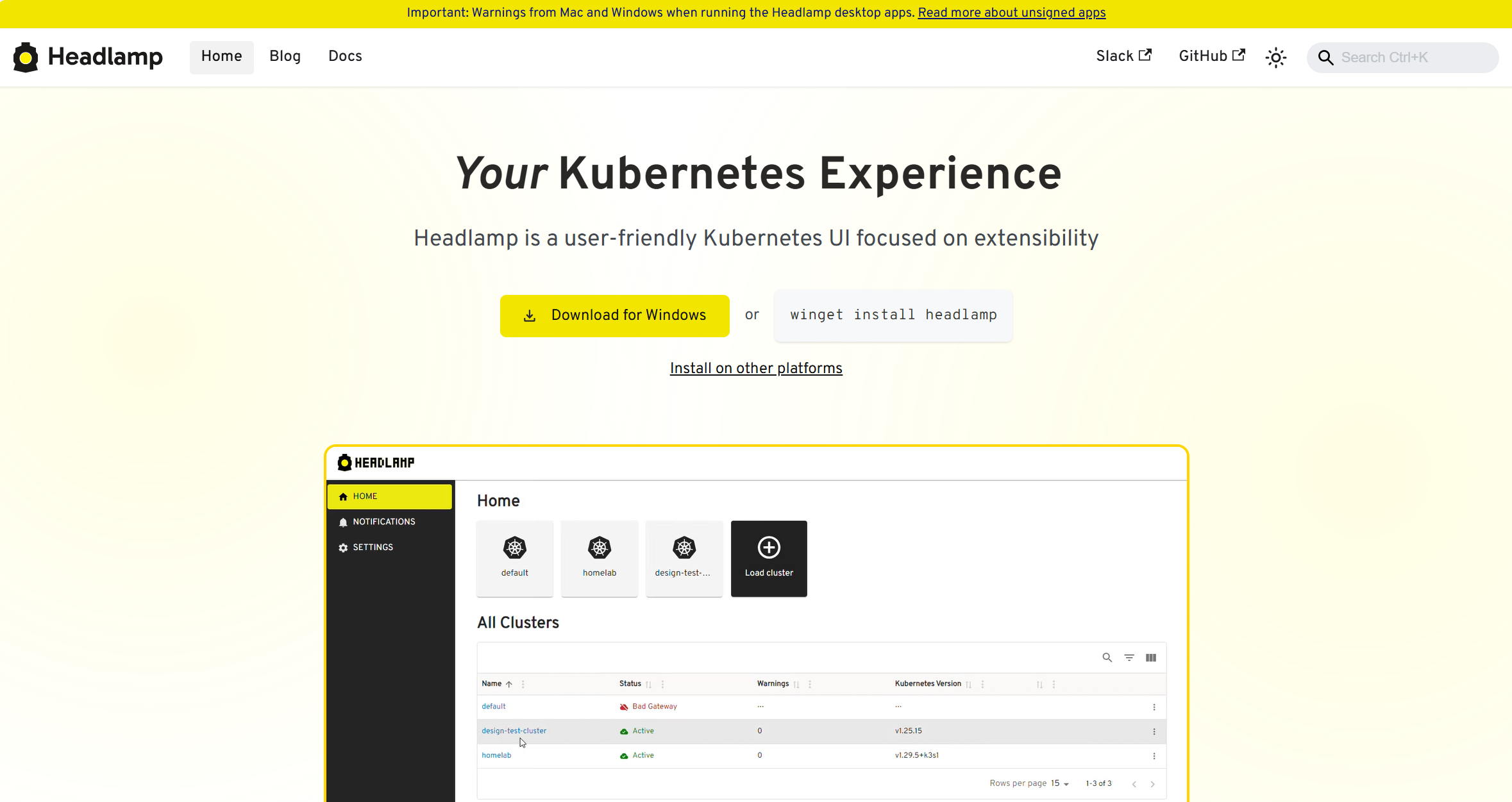Open row actions menu for design-test-cluster row
The image size is (1512, 802).
click(1154, 731)
